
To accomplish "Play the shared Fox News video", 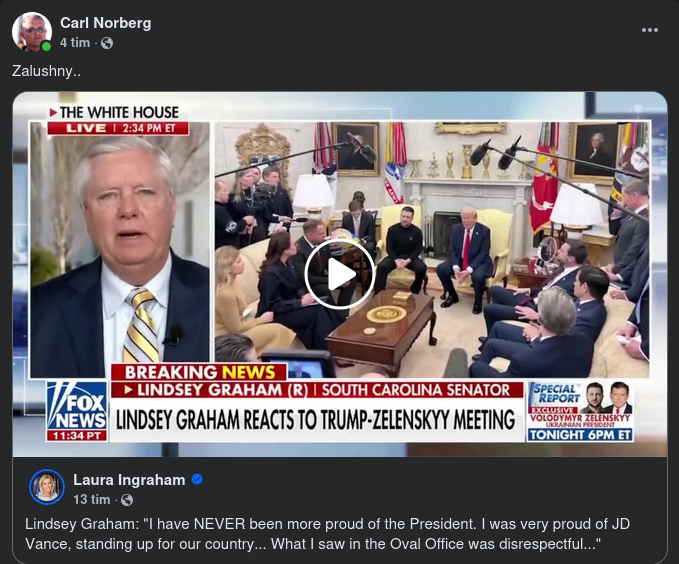I will 340,274.
